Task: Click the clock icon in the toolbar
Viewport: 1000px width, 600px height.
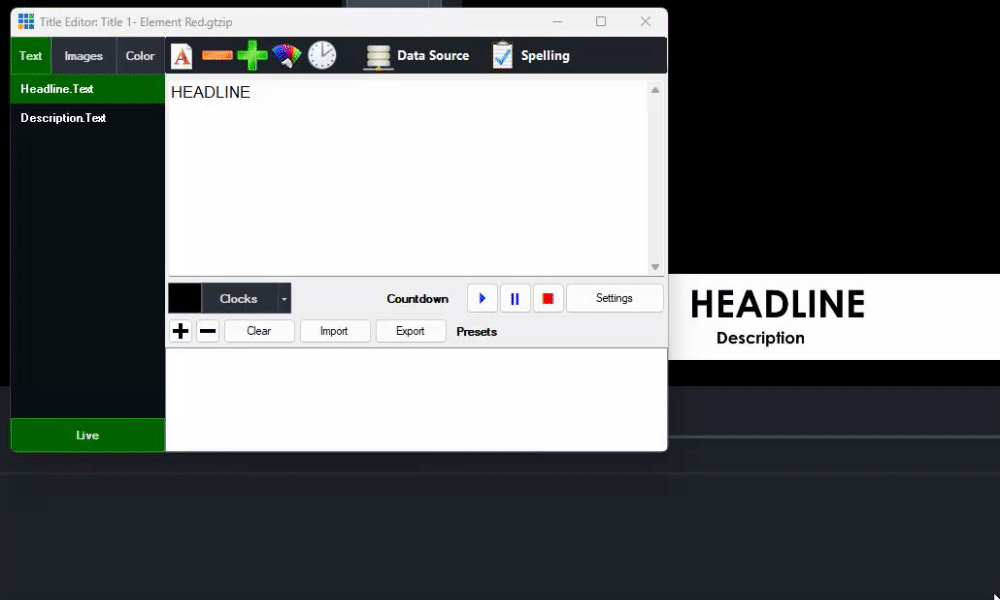Action: [321, 55]
